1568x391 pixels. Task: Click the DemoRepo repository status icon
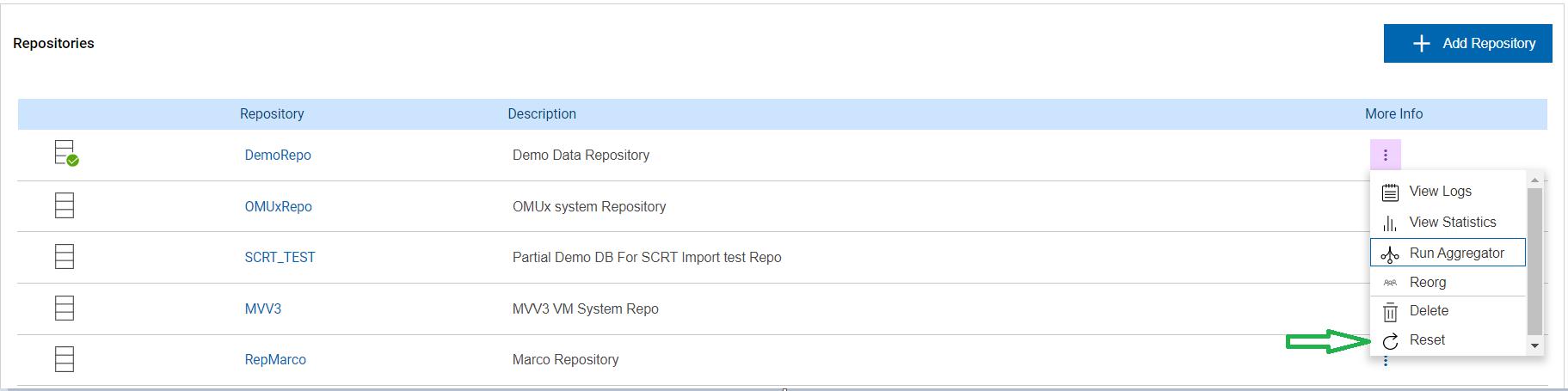point(65,154)
